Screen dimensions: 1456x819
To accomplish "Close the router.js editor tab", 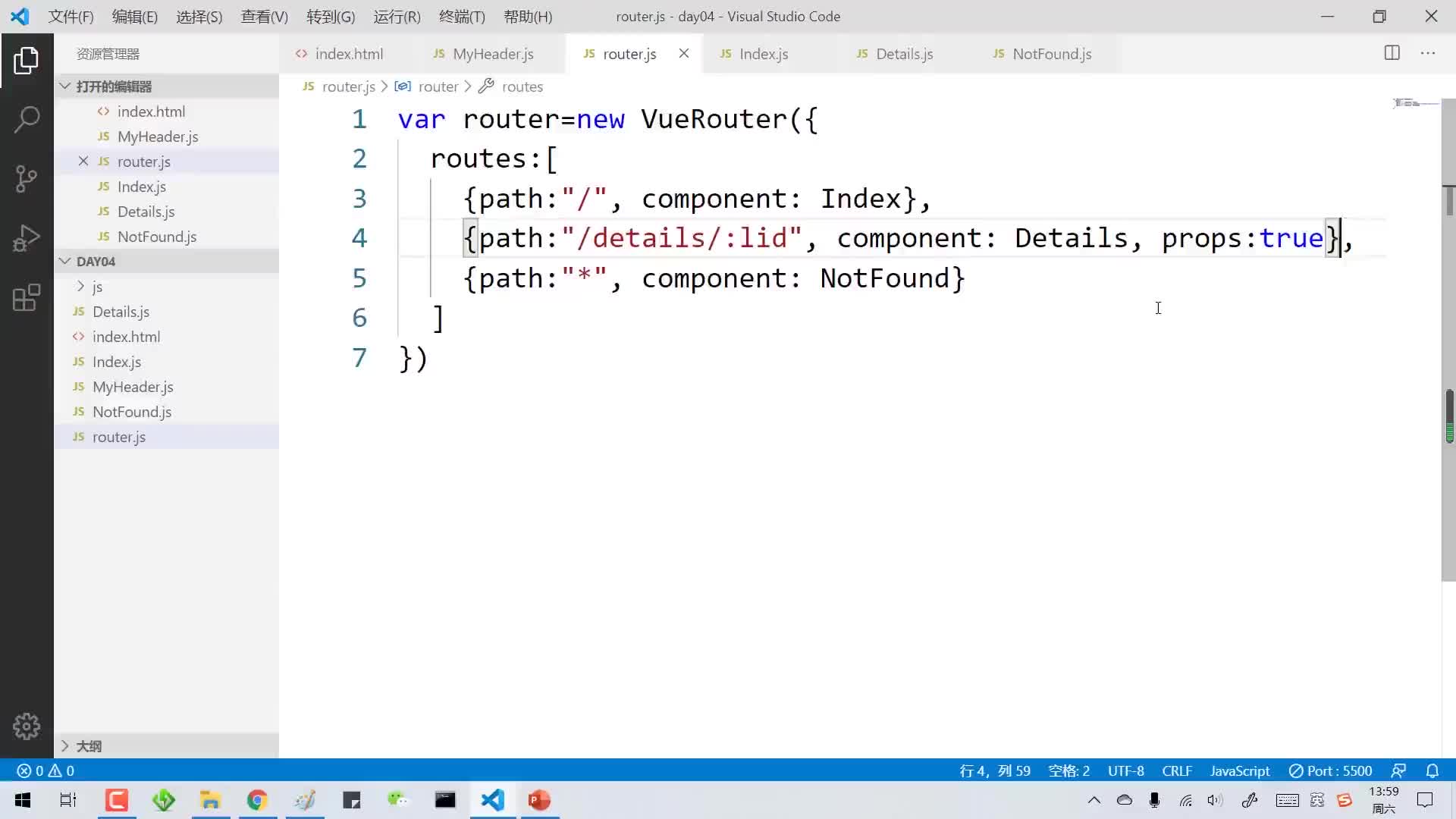I will pos(683,53).
